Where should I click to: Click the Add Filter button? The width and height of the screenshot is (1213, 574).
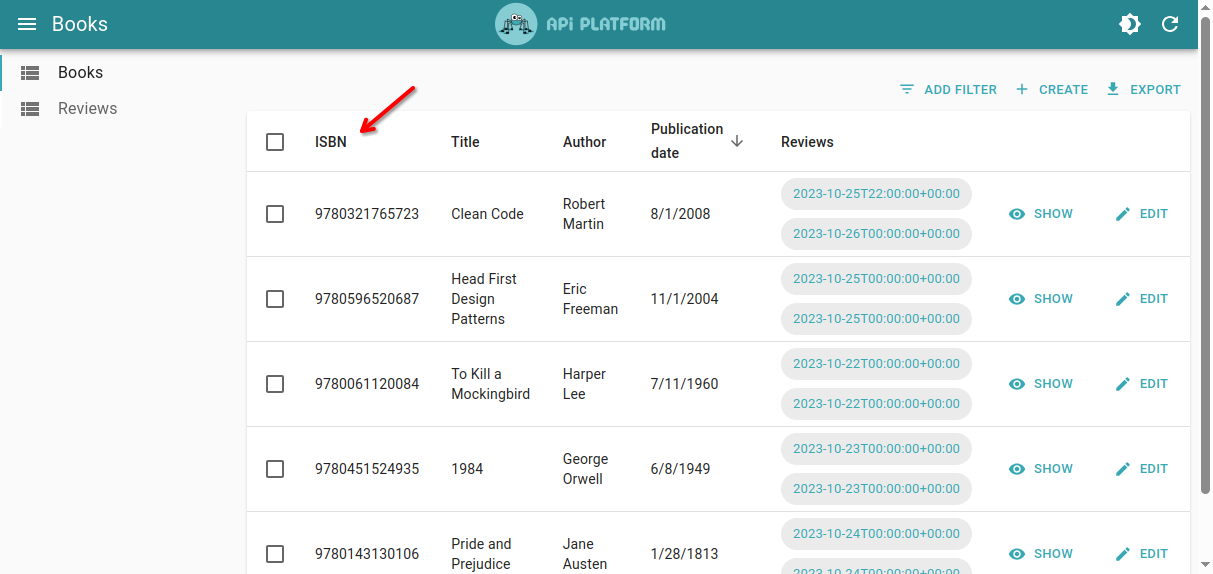click(948, 89)
